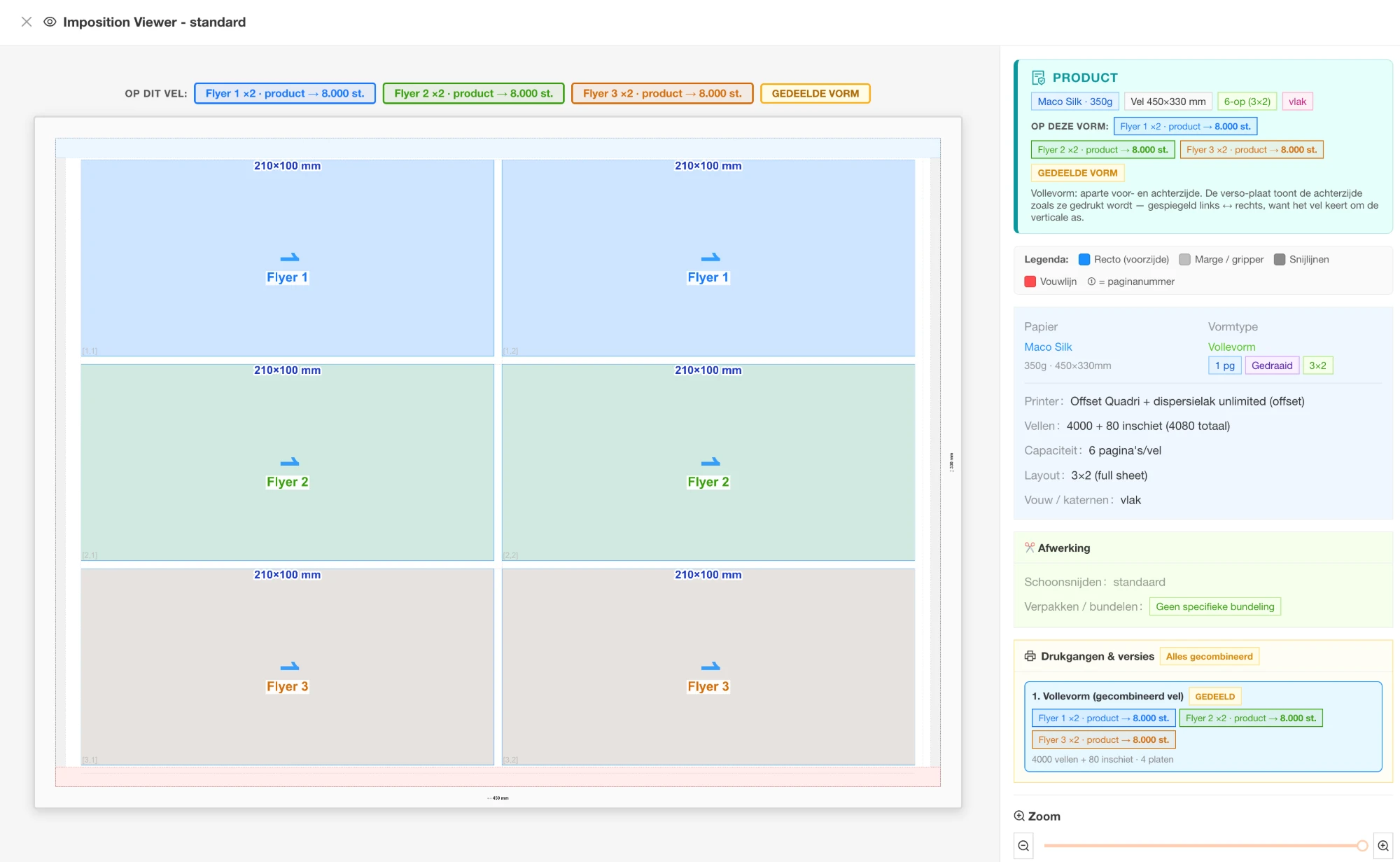Click Flyer 1 x2 tag in OP DEZE VORM
The height and width of the screenshot is (862, 1400).
(x=1185, y=126)
